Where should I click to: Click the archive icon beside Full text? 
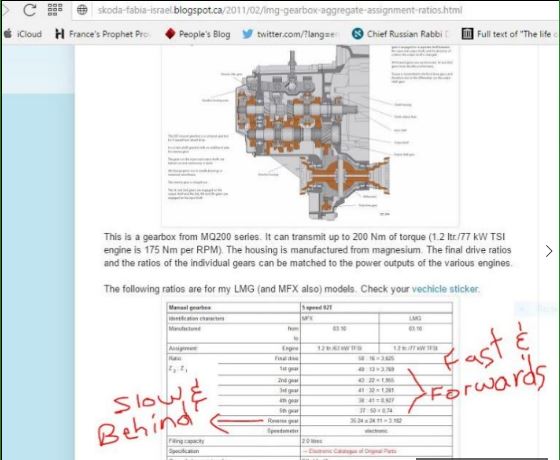pos(467,34)
